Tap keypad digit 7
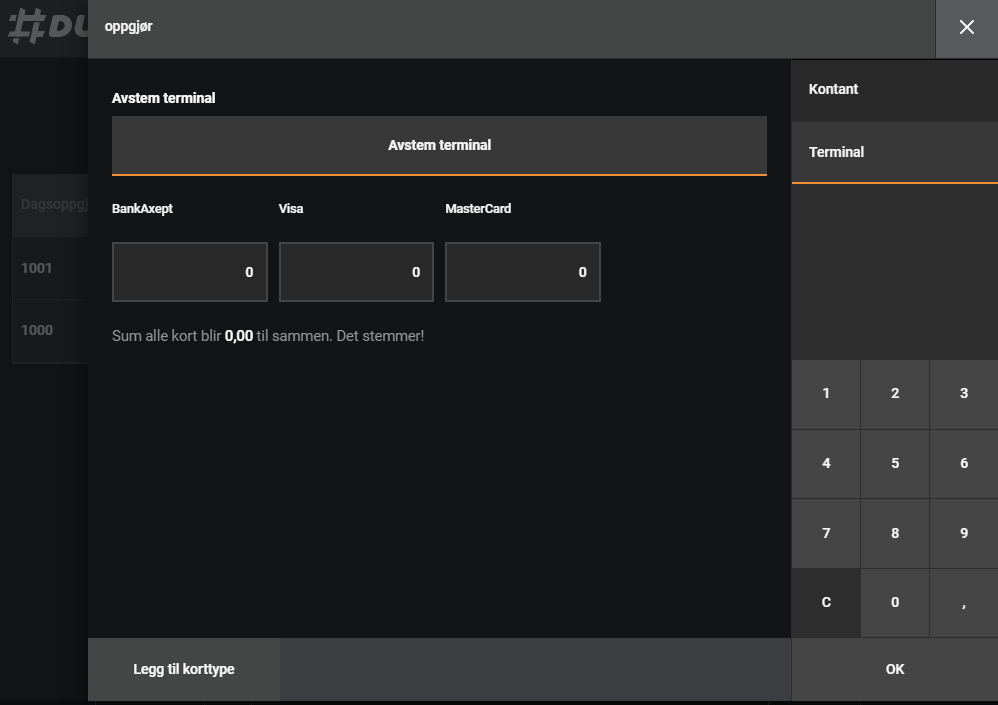Viewport: 998px width, 705px height. [x=826, y=533]
